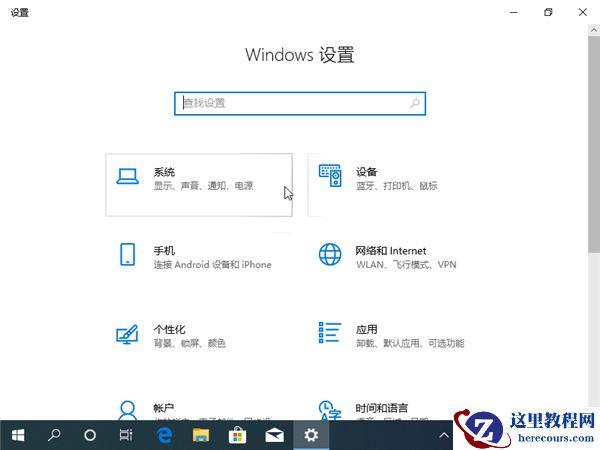Click the 手机 category title
The width and height of the screenshot is (600, 450).
164,251
